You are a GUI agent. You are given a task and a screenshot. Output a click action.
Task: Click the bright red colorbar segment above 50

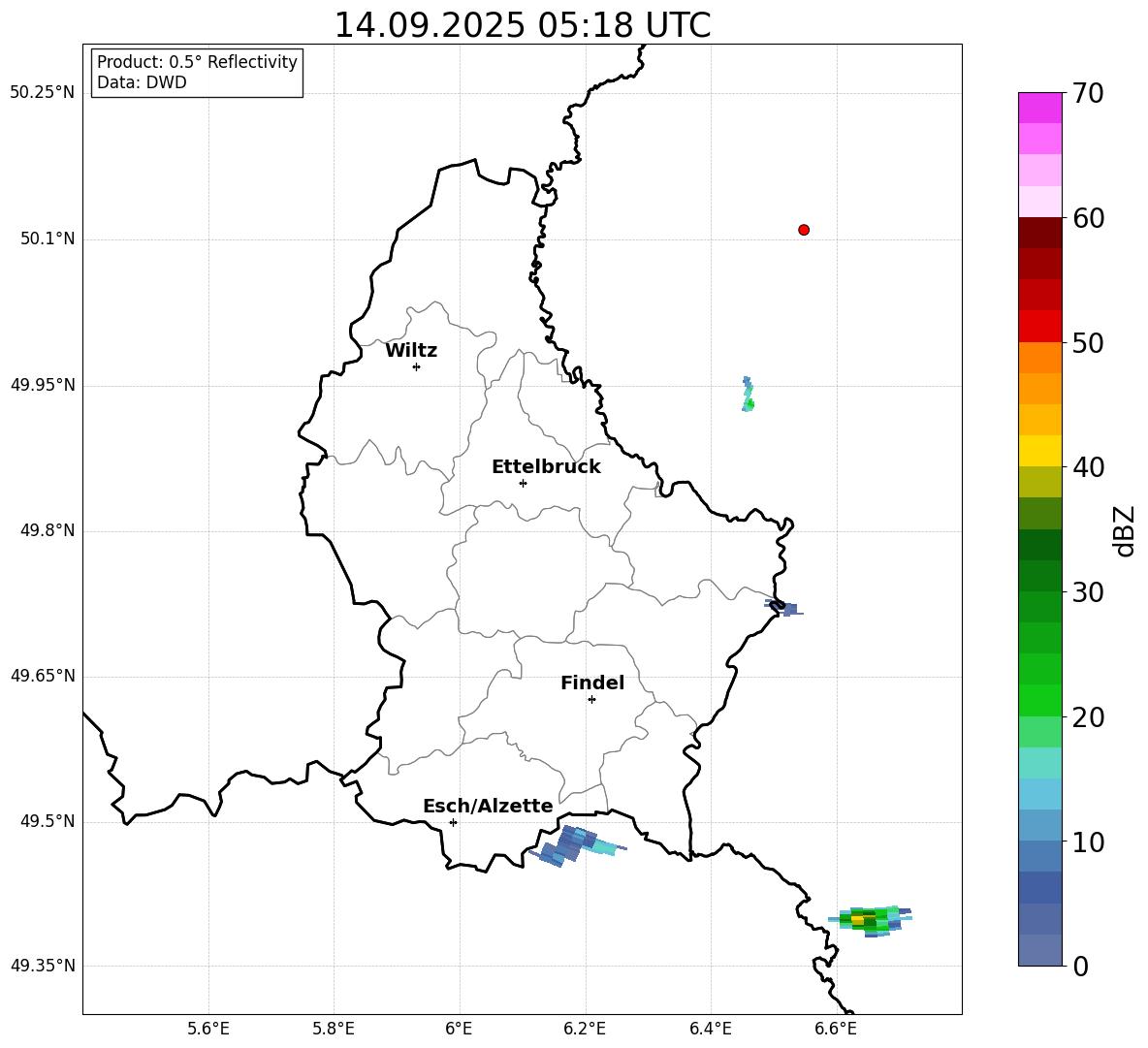click(x=1040, y=327)
